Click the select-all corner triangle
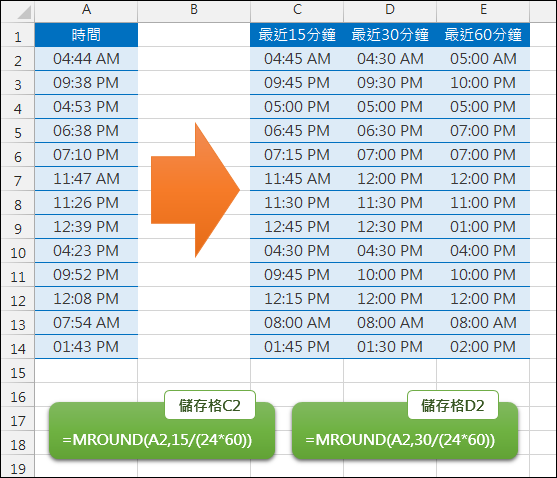557x478 pixels. click(24, 13)
